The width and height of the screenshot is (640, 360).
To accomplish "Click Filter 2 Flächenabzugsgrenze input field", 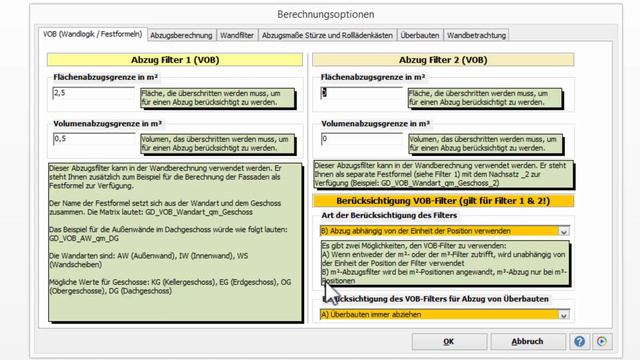I will point(361,93).
